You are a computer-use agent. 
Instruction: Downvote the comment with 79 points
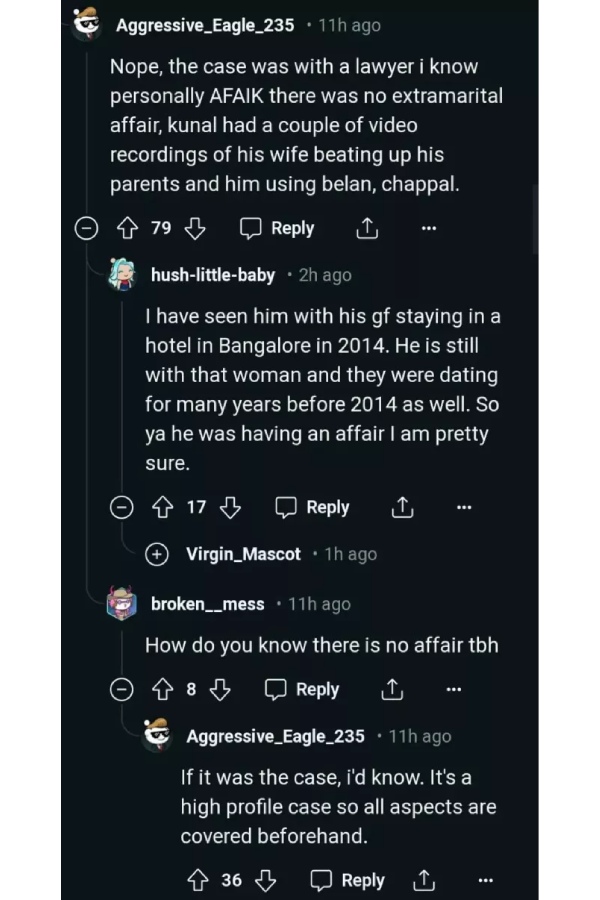(x=194, y=228)
